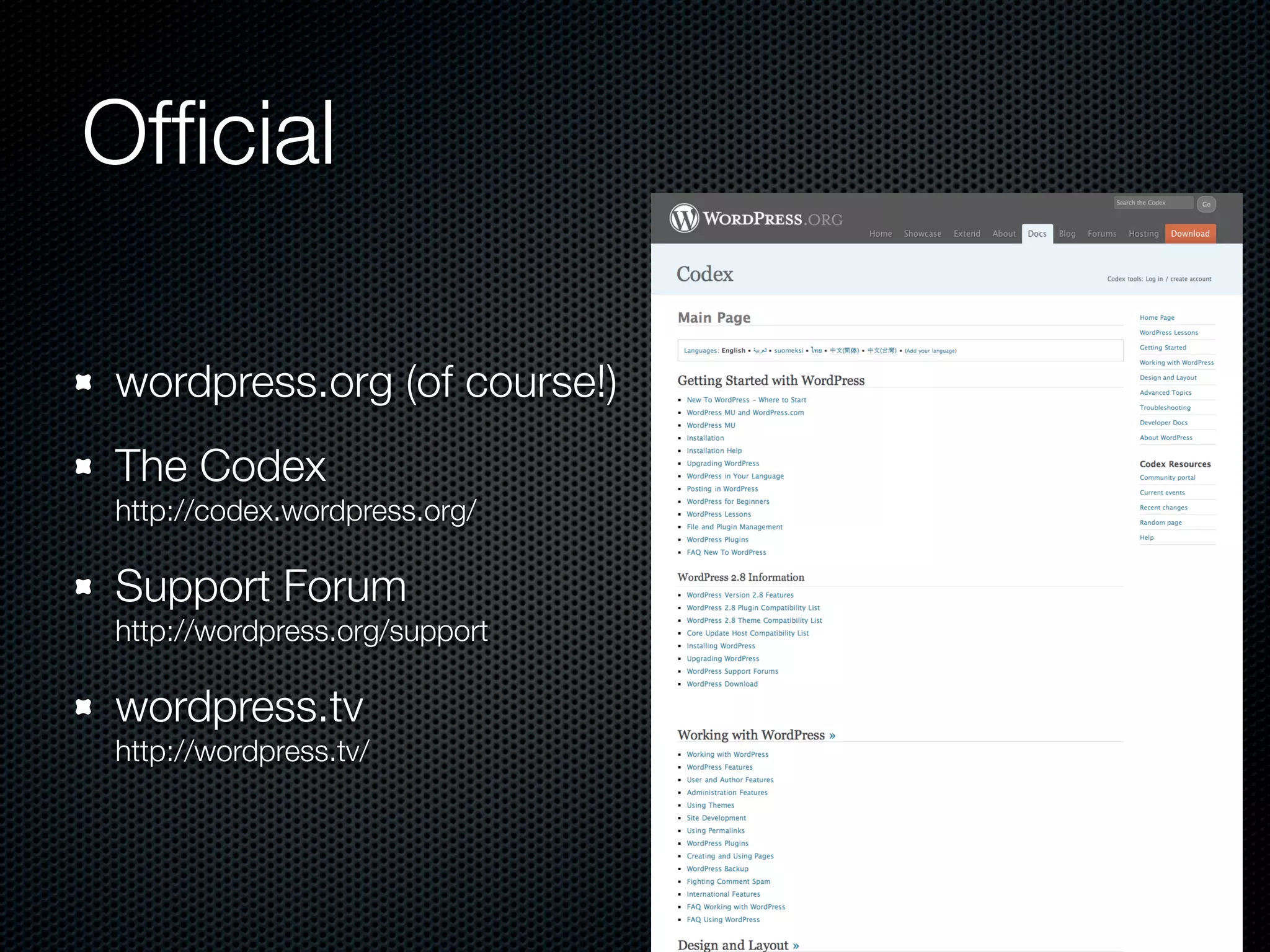The height and width of the screenshot is (952, 1270).
Task: Open the Home nav tab
Action: point(880,234)
